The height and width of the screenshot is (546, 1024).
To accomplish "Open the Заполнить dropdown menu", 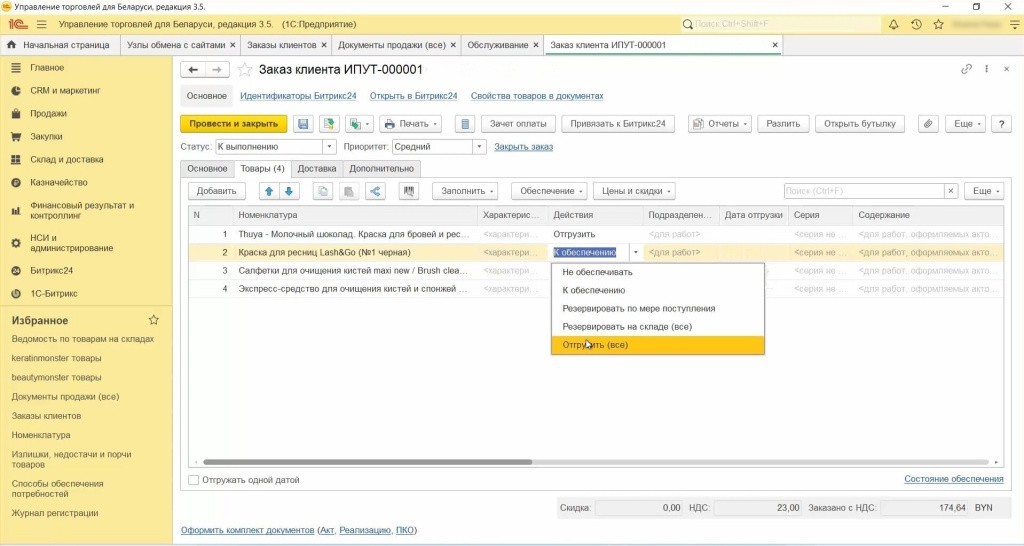I will point(467,191).
